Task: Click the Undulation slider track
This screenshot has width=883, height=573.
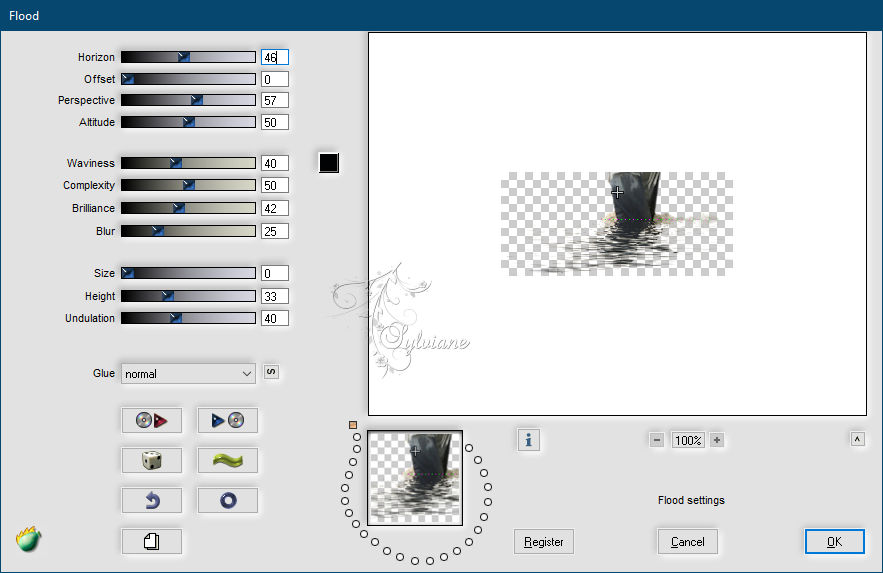Action: [188, 318]
